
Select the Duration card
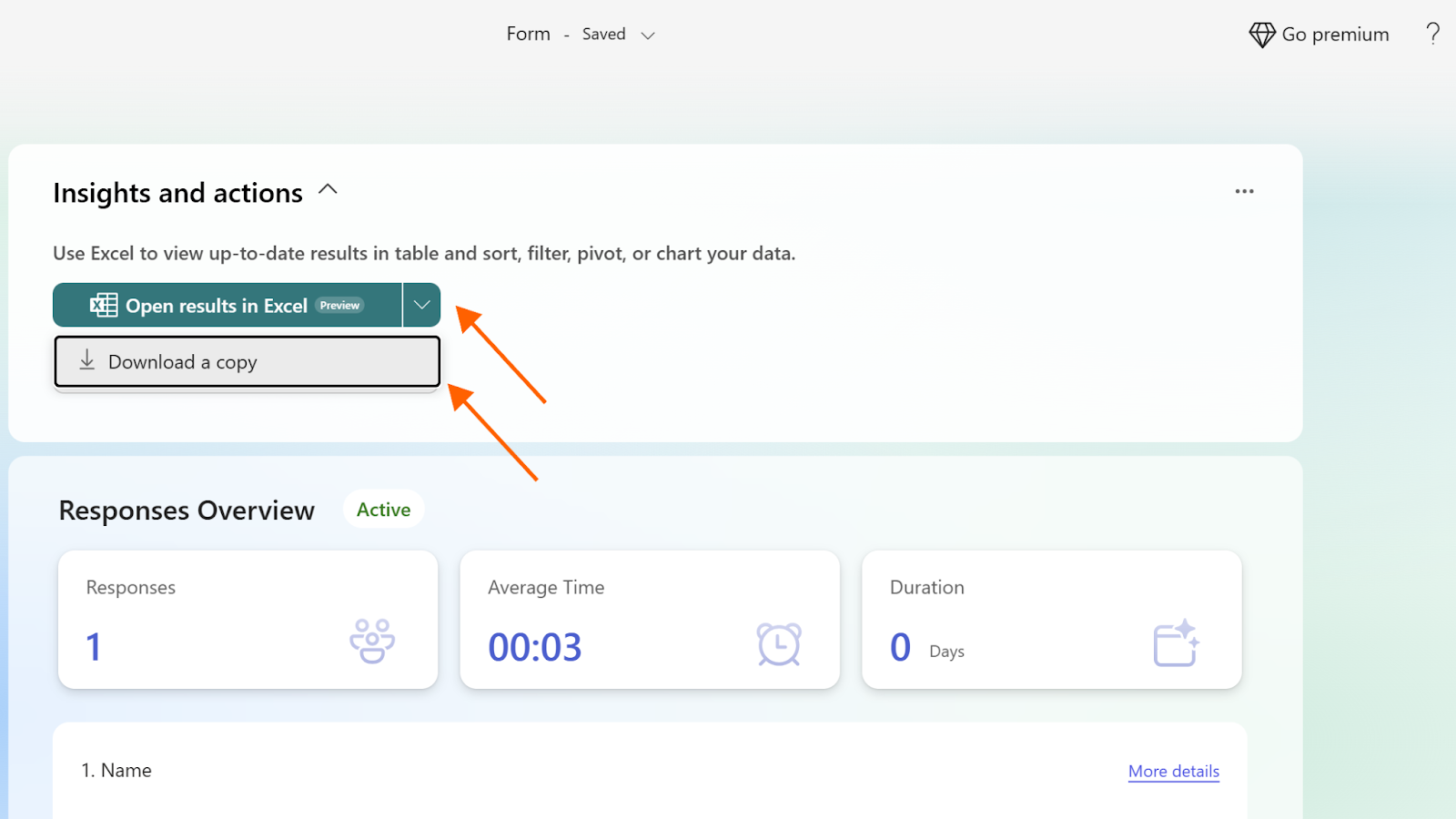(x=1052, y=620)
